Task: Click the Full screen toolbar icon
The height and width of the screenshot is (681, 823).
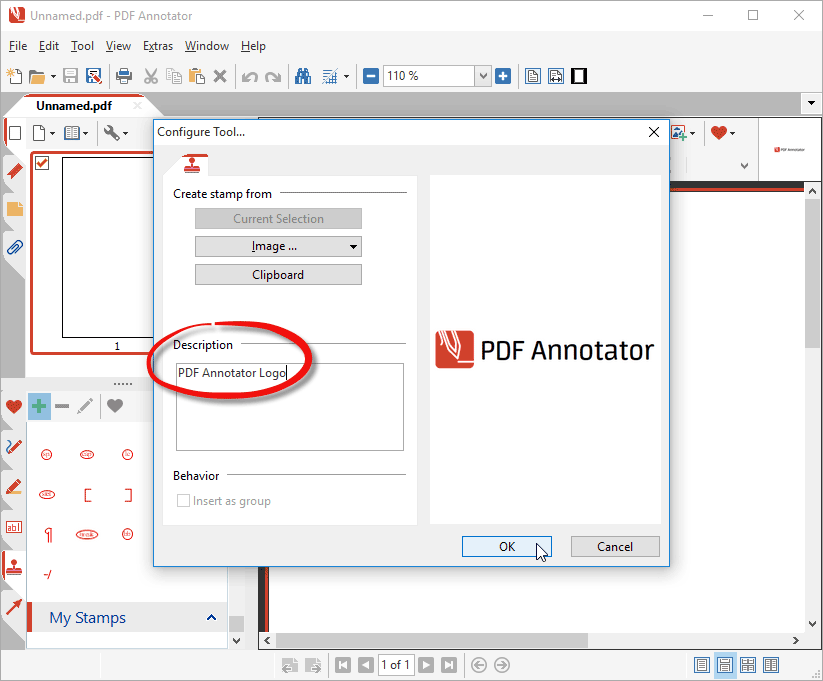Action: coord(579,77)
